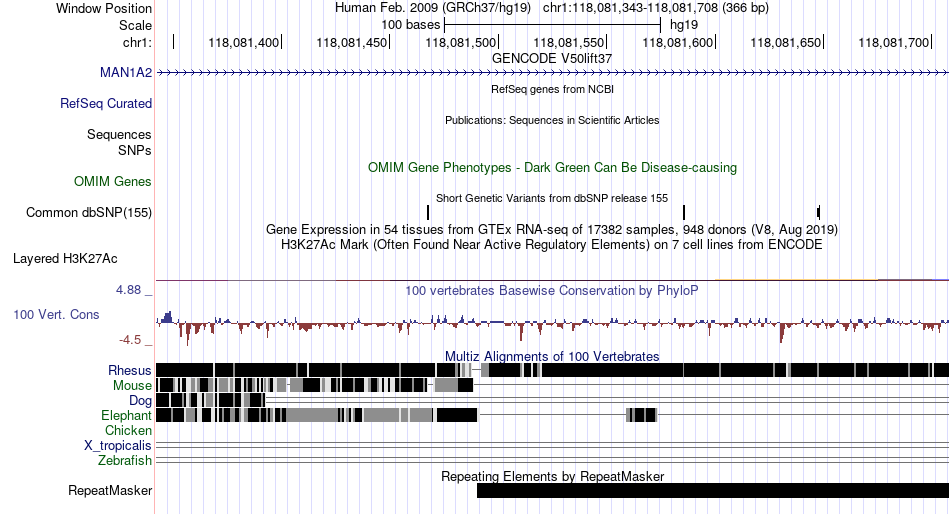The width and height of the screenshot is (950, 514).
Task: Click the Scale label
Action: [136, 25]
